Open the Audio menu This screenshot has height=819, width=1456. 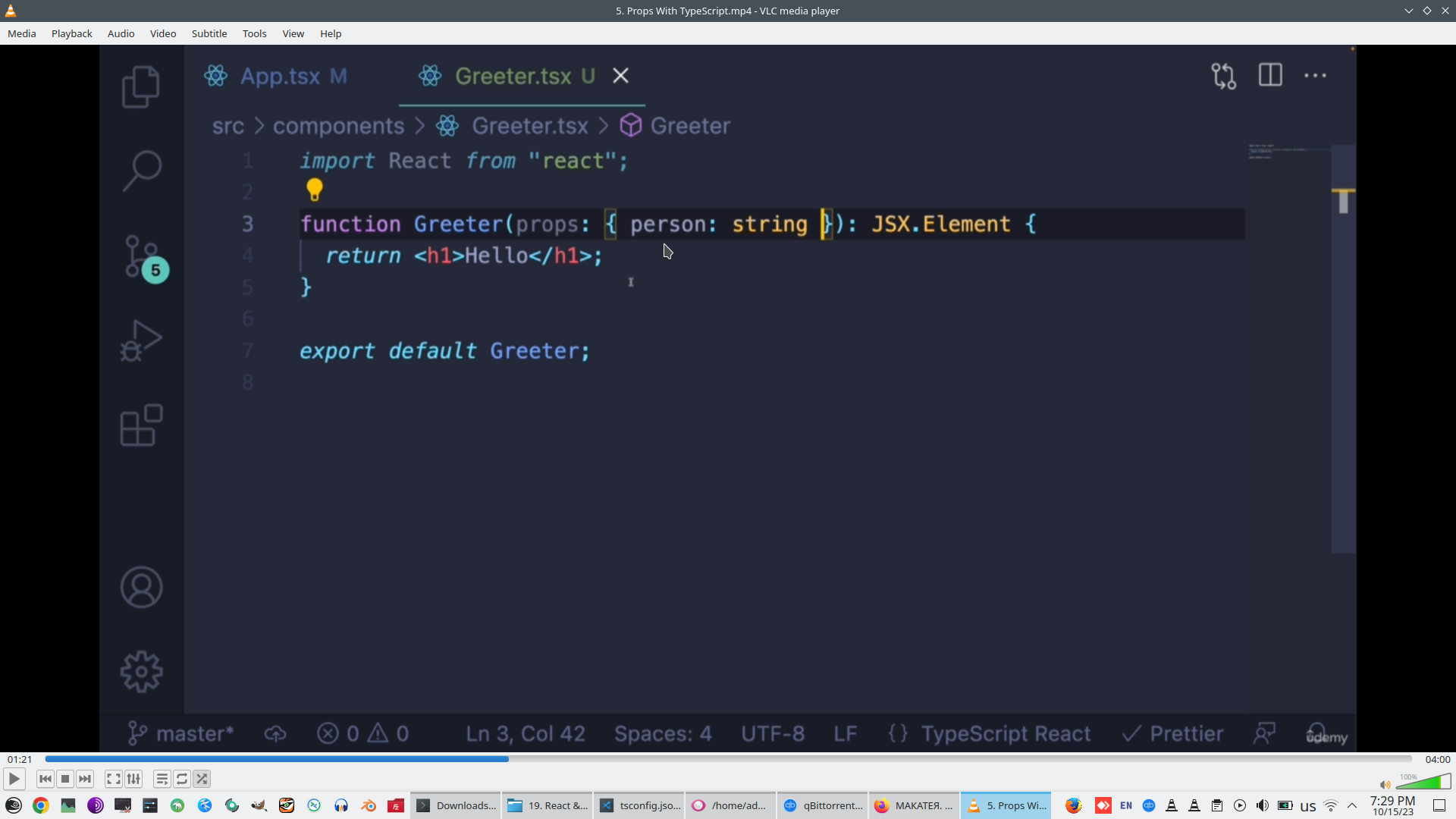click(x=121, y=33)
